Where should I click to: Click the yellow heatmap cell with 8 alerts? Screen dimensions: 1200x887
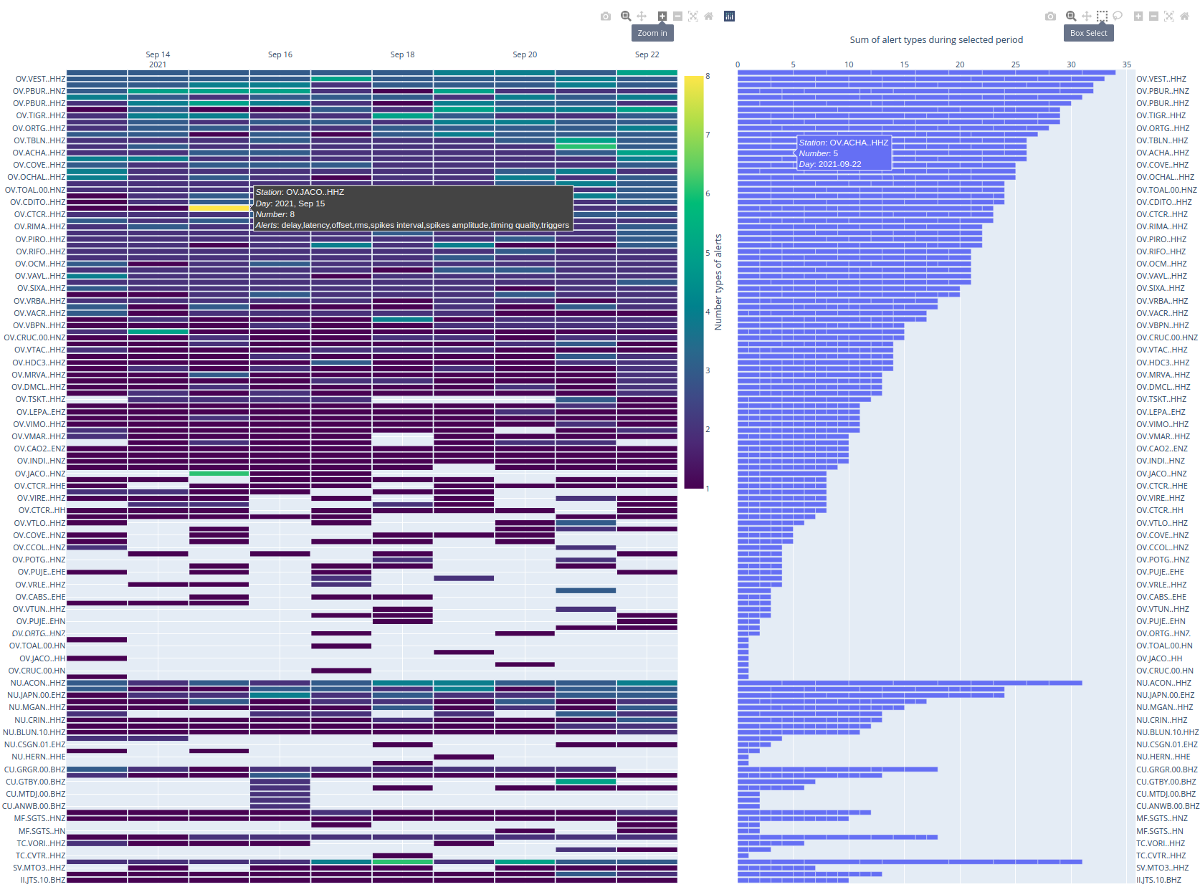(x=219, y=208)
